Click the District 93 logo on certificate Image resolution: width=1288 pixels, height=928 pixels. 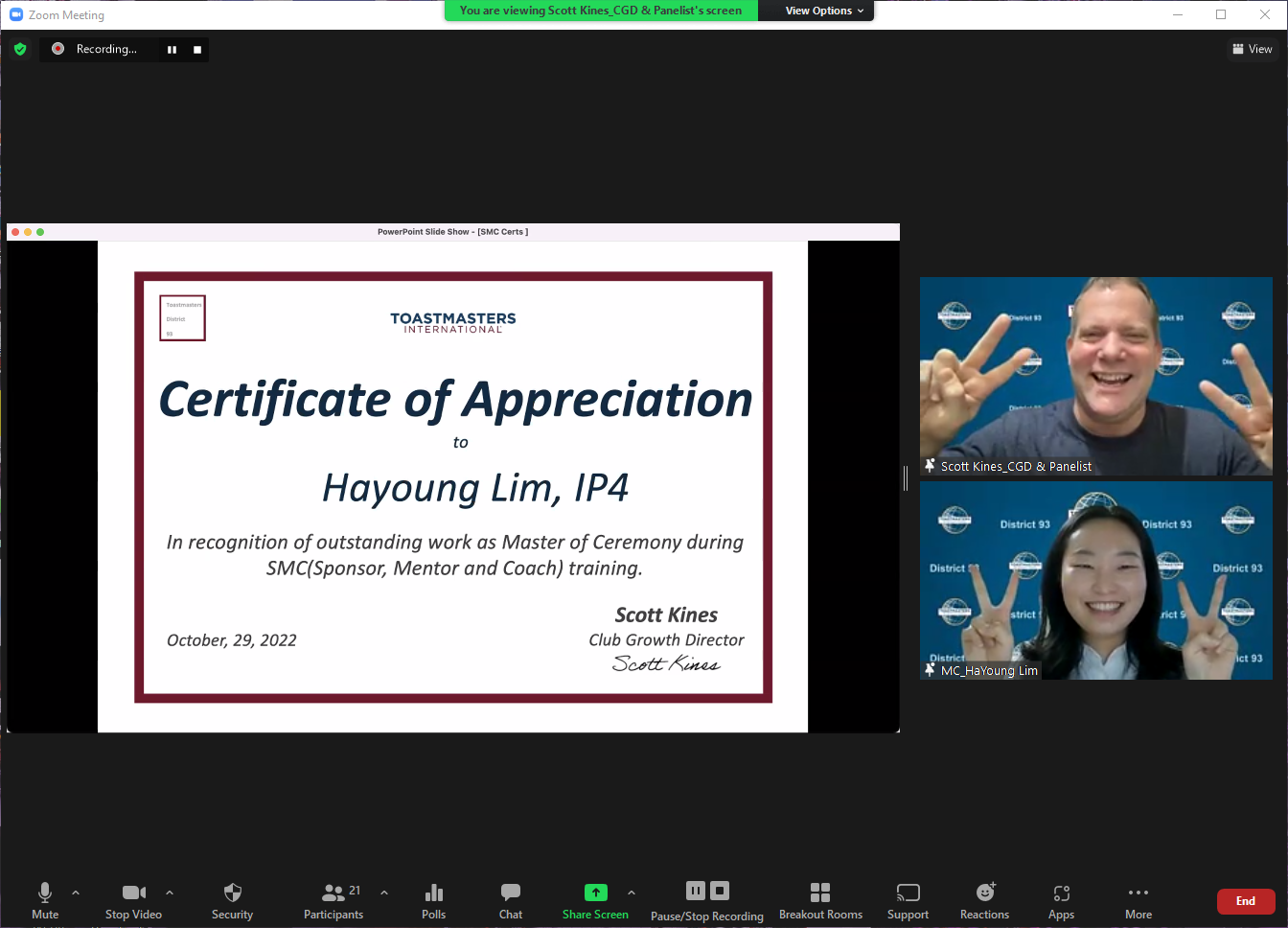(x=182, y=318)
